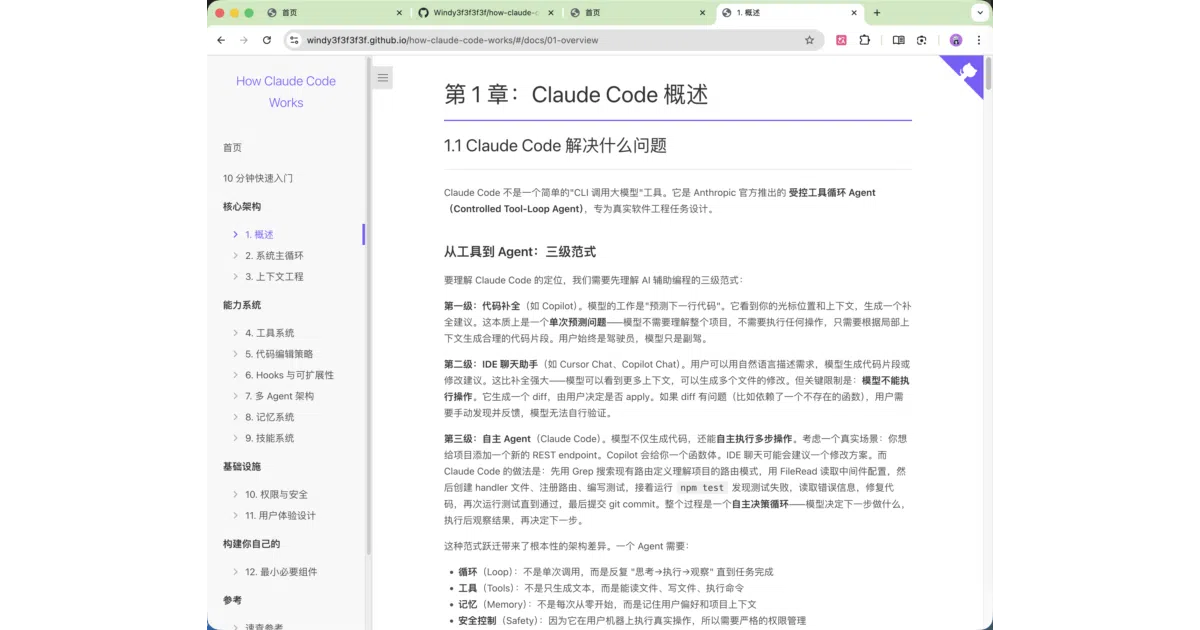
Task: Expand chevron beside 8. 记忆系统
Action: click(235, 417)
